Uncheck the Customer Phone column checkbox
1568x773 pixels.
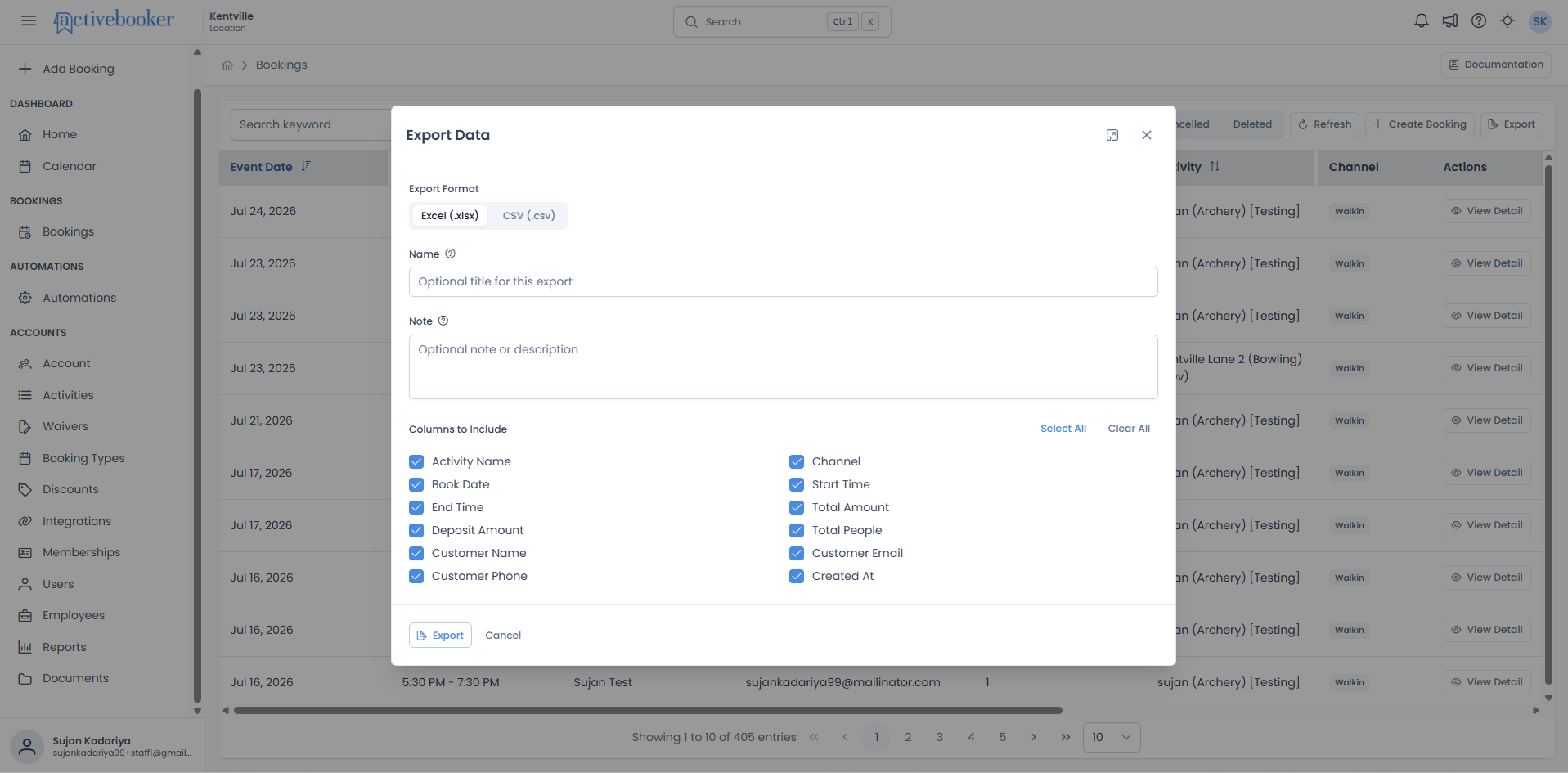[416, 576]
